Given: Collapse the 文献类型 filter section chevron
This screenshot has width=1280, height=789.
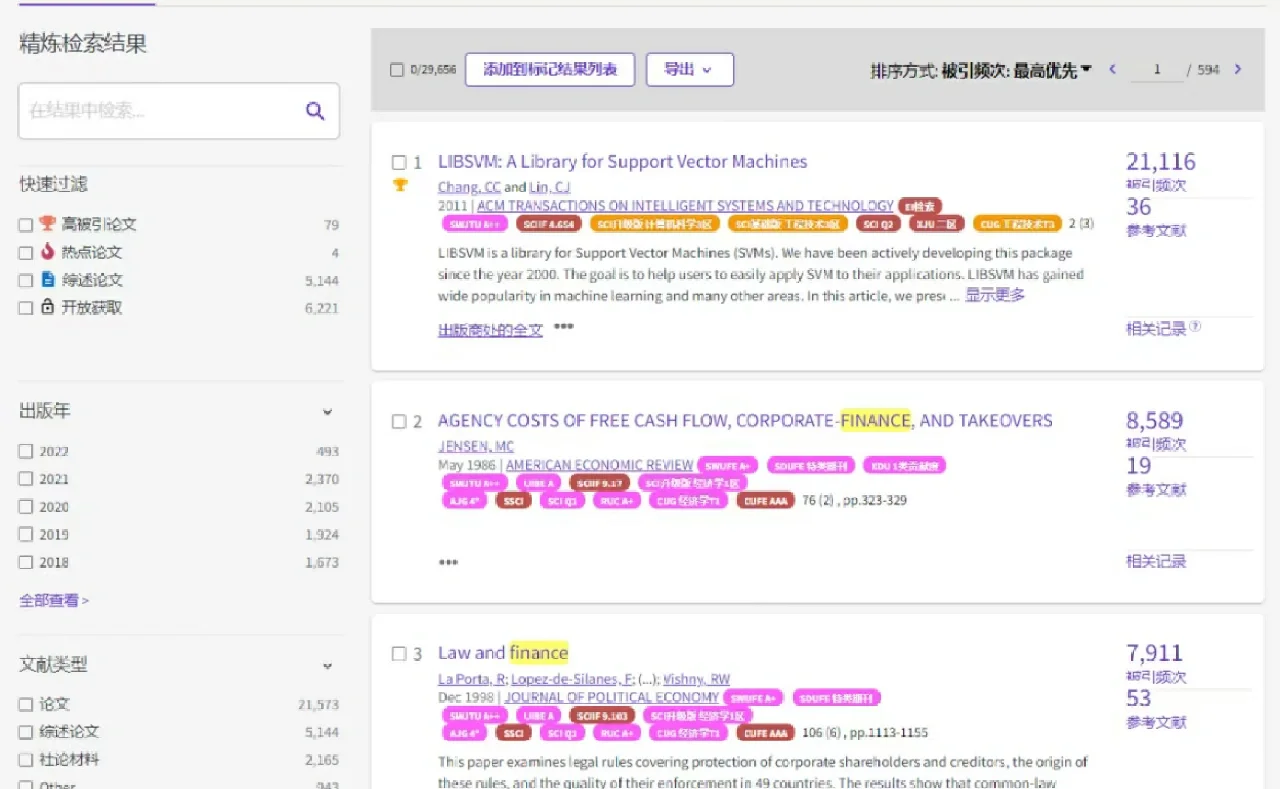Looking at the screenshot, I should pyautogui.click(x=327, y=666).
